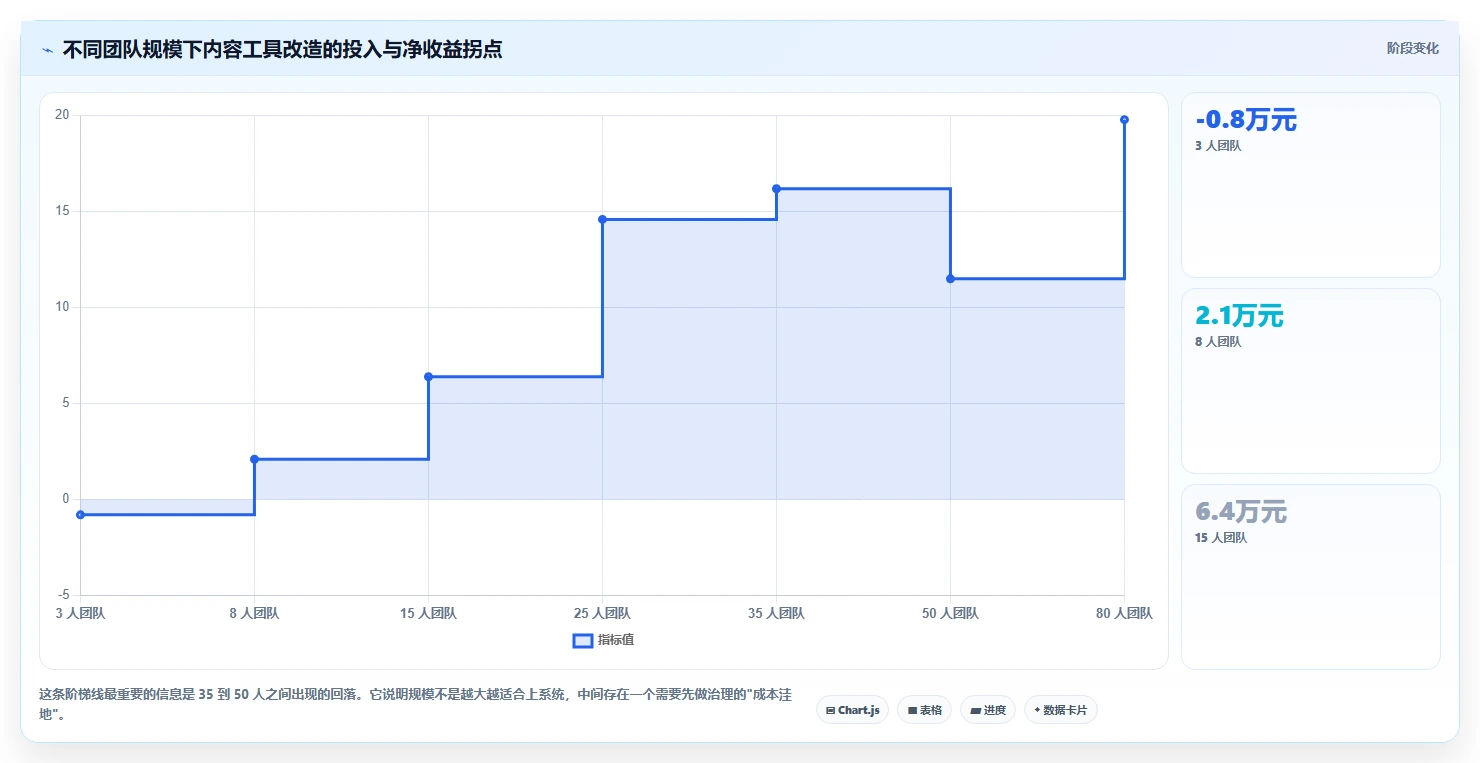Click the data point for 3 人团队
Image resolution: width=1480 pixels, height=763 pixels.
coord(80,515)
